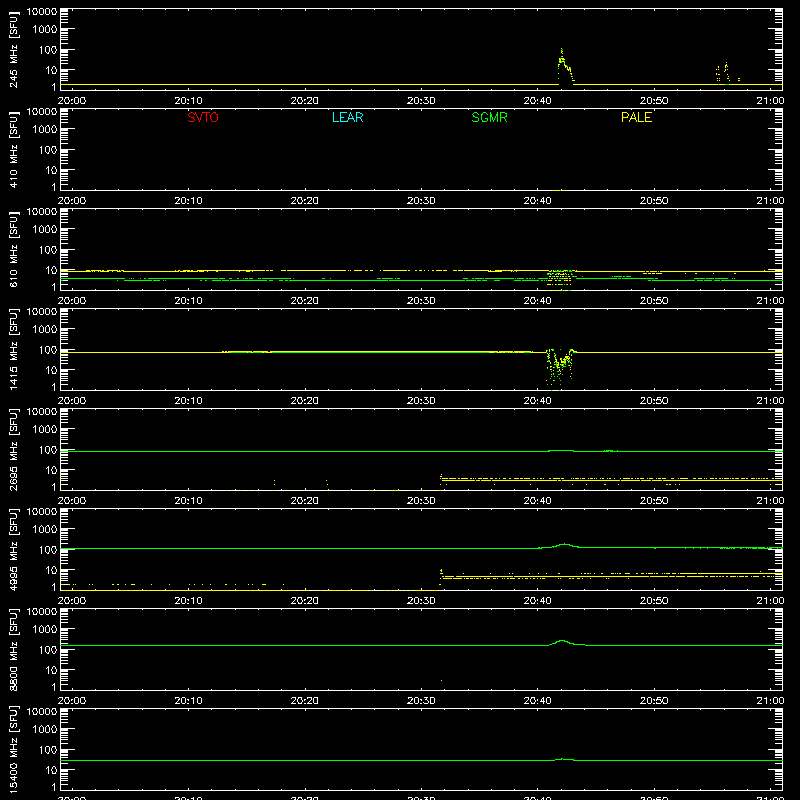Screen dimensions: 800x800
Task: Click the 20:20 tick label under 610 MHz panel
Action: 305,301
